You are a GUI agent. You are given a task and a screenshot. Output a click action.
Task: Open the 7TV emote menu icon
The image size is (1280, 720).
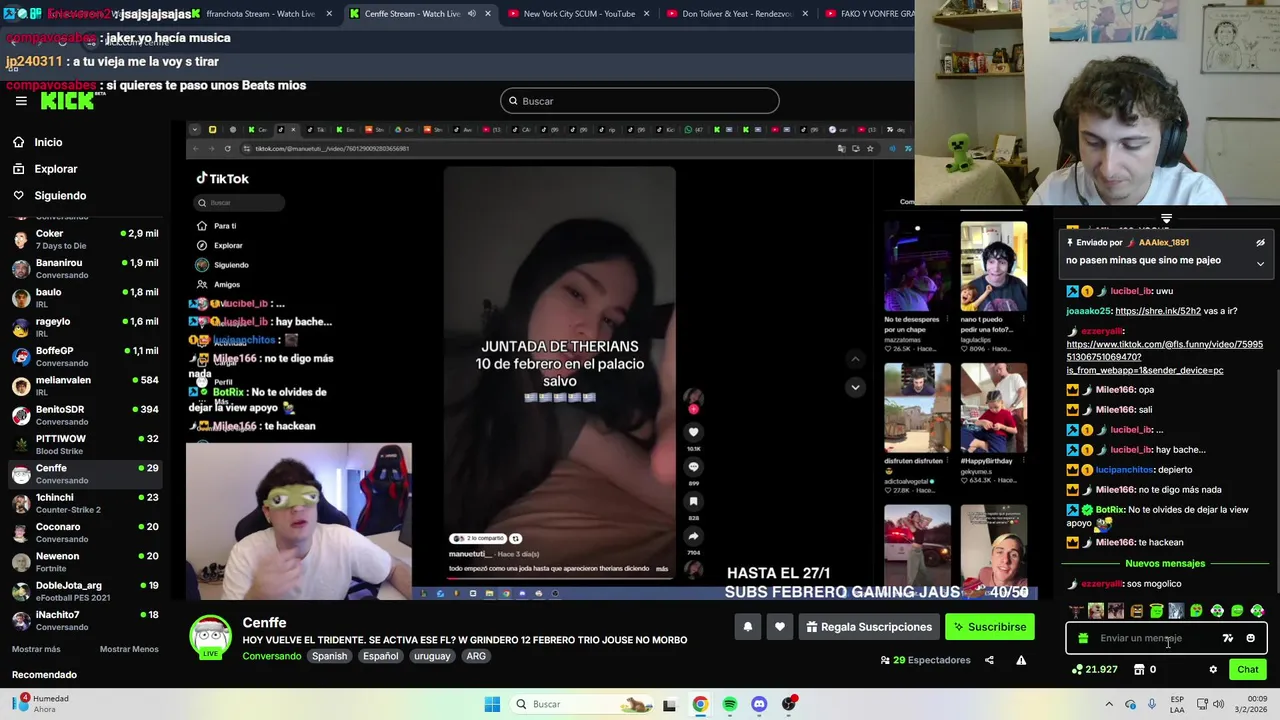tap(1228, 638)
